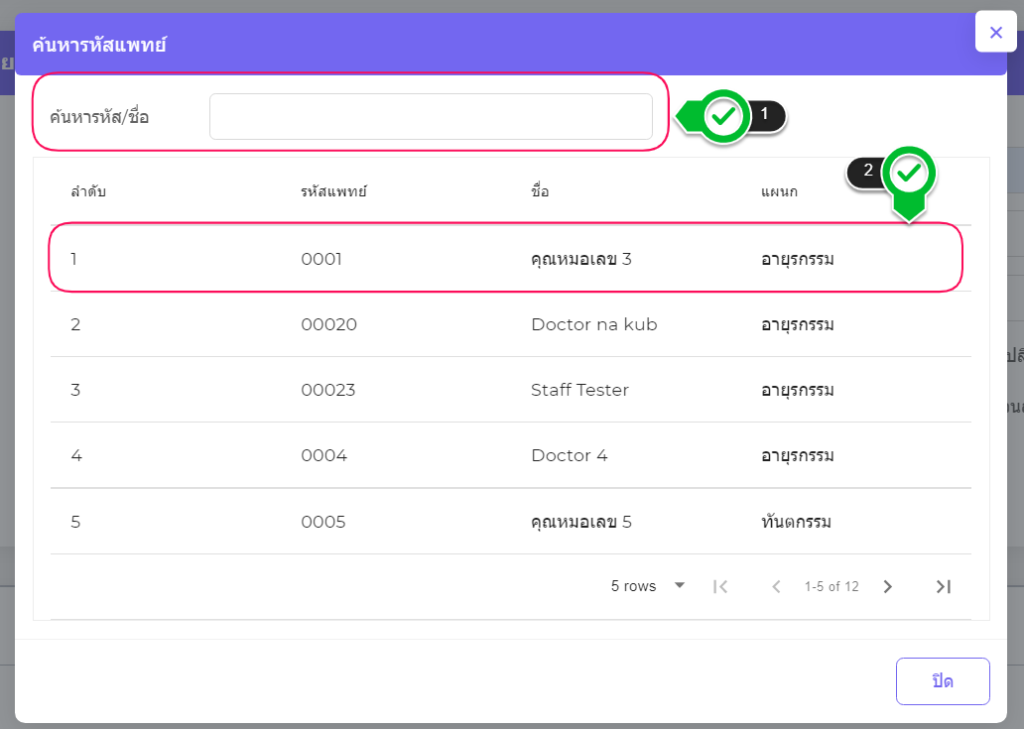The image size is (1024, 729).
Task: Click the ลำดับ column header
Action: click(x=88, y=191)
